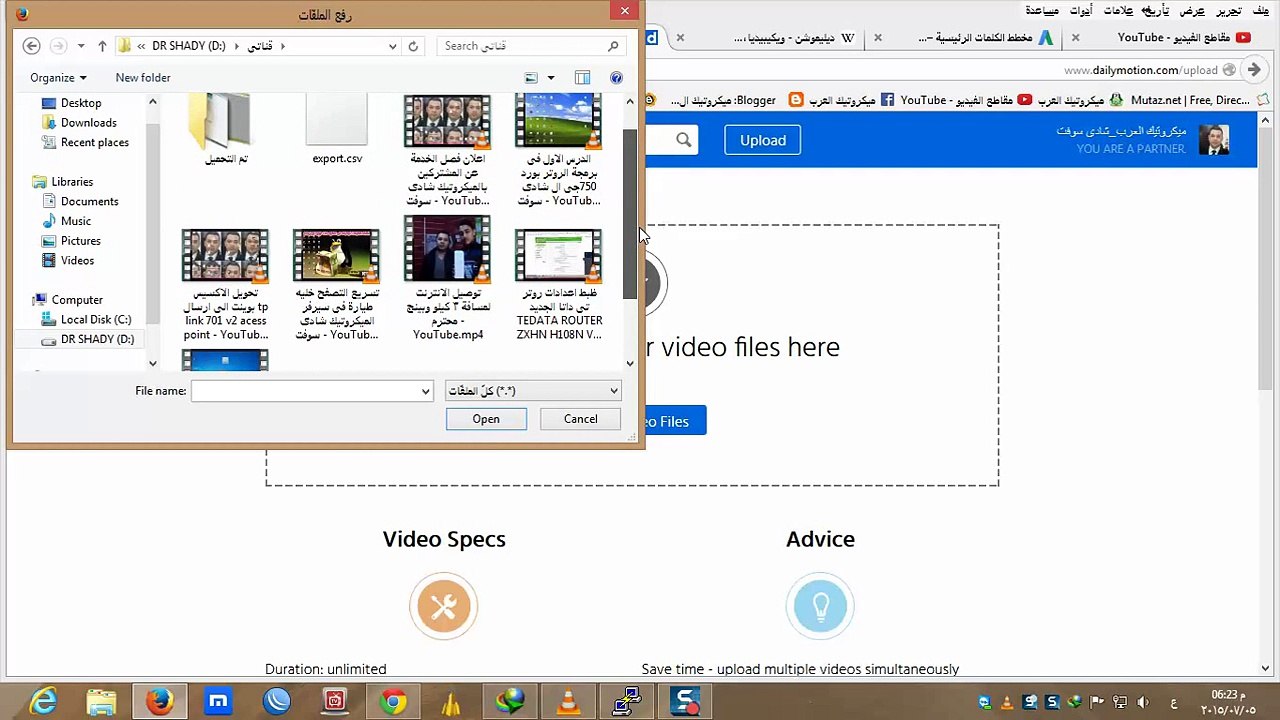Select Recent places in navigation pane
Screen dimensions: 1280x720
coord(85,143)
